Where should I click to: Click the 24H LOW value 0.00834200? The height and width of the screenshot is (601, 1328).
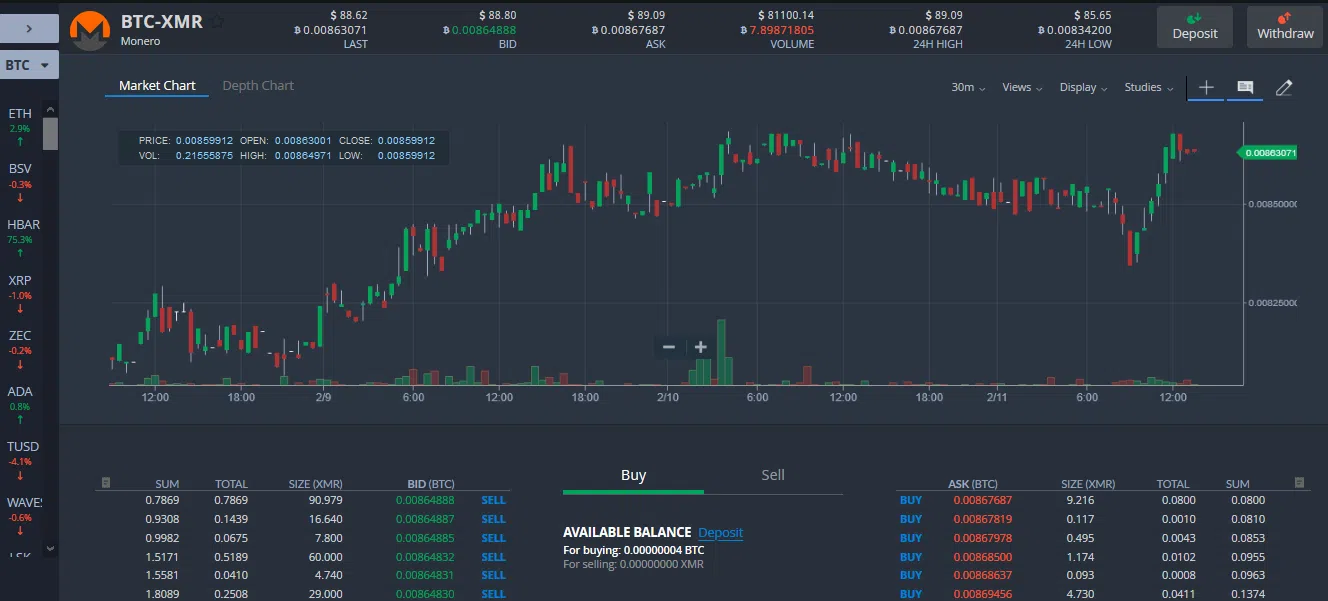tap(1074, 30)
